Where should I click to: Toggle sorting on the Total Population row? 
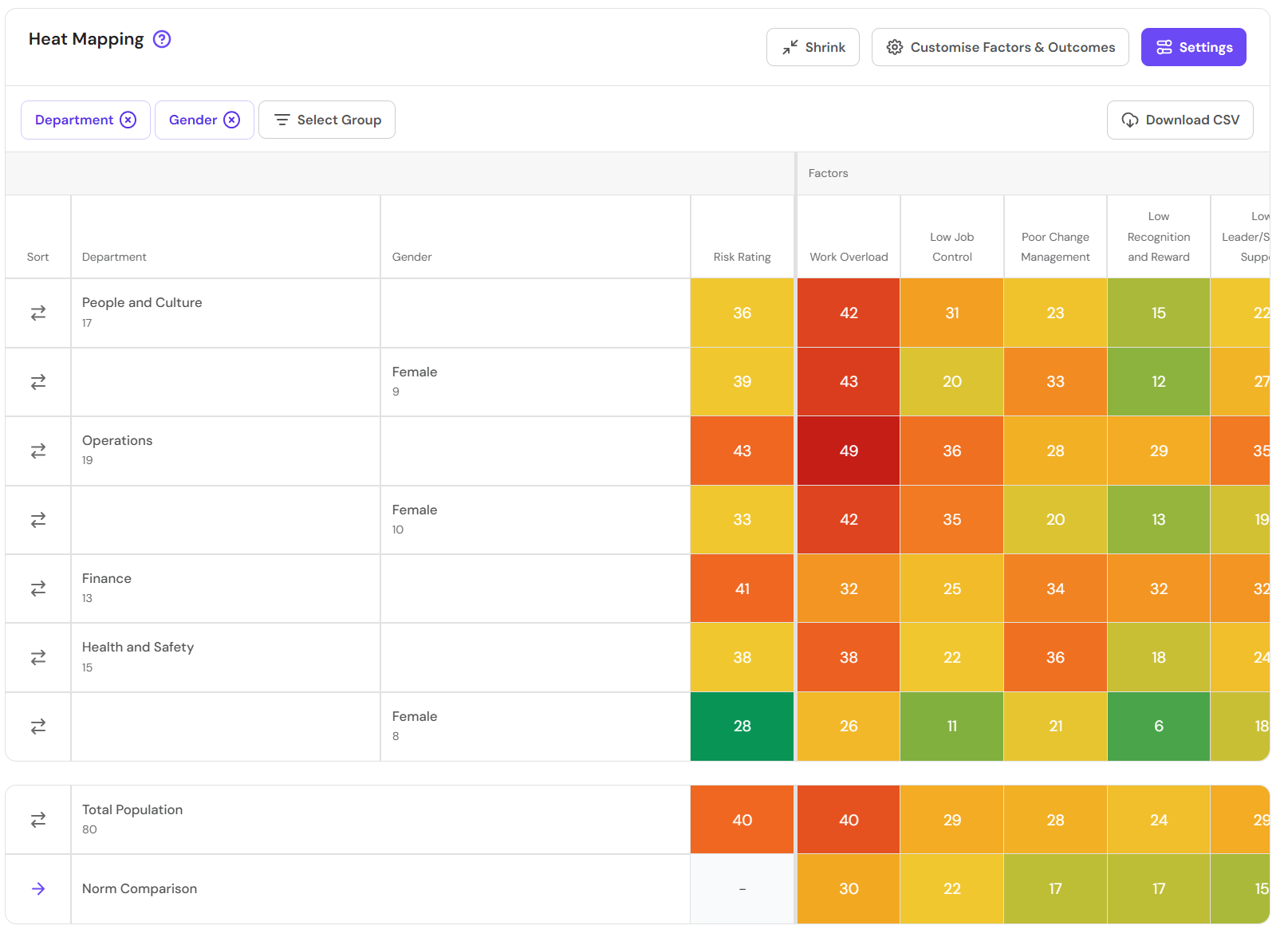[x=37, y=819]
